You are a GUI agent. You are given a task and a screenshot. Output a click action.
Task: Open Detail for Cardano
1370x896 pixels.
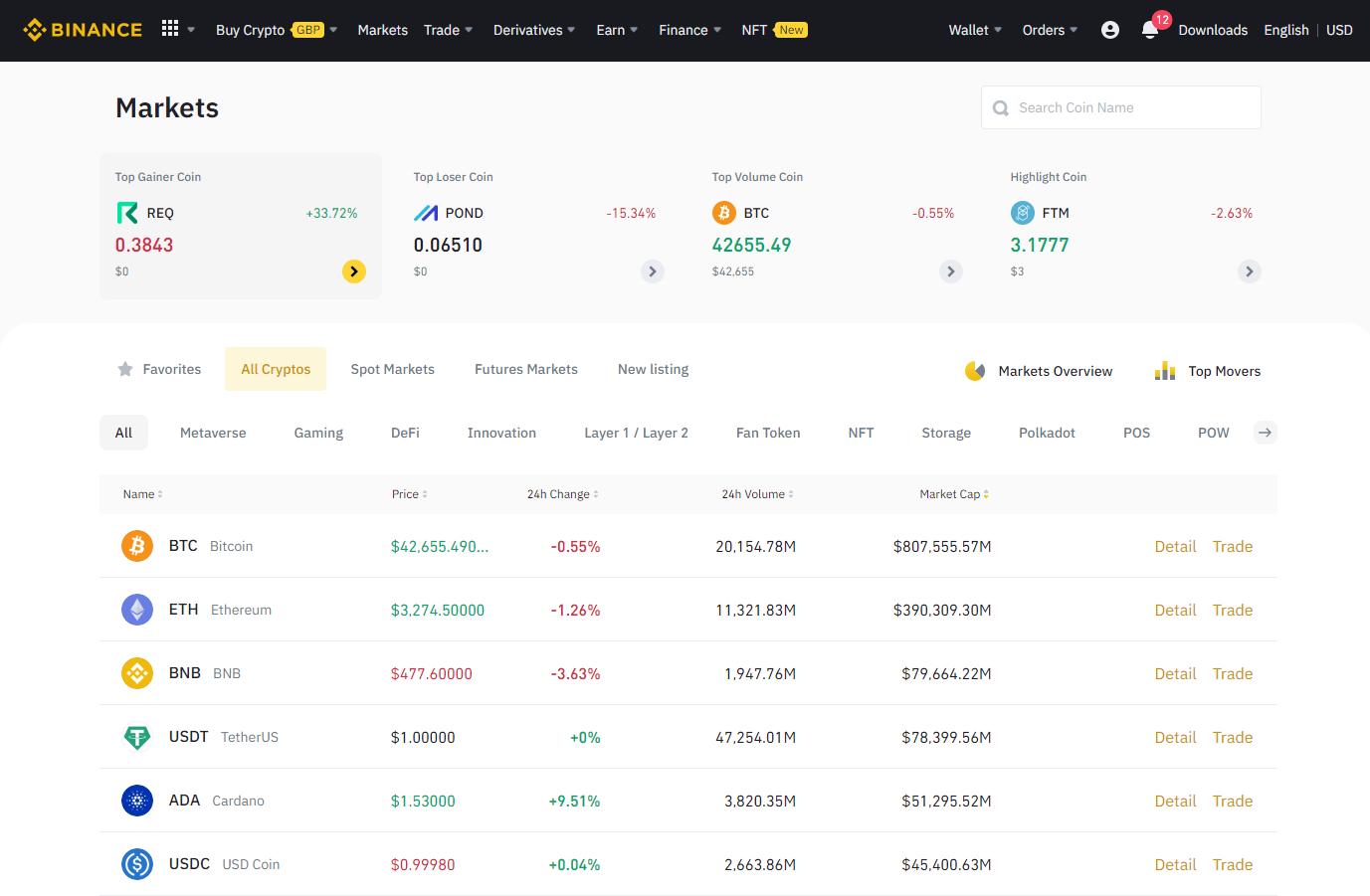pyautogui.click(x=1175, y=801)
